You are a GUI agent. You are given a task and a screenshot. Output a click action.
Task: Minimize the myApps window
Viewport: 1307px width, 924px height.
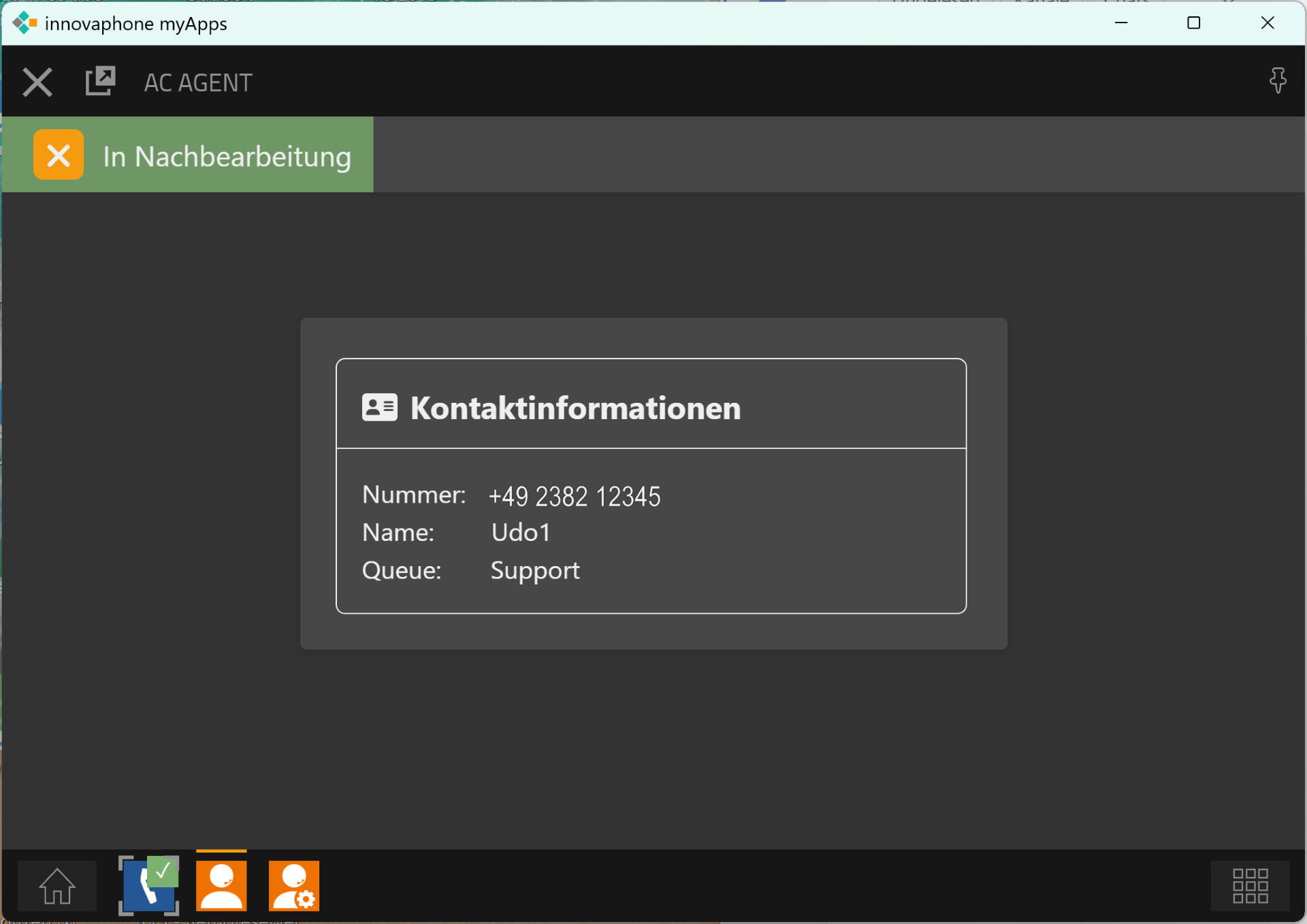click(x=1121, y=23)
